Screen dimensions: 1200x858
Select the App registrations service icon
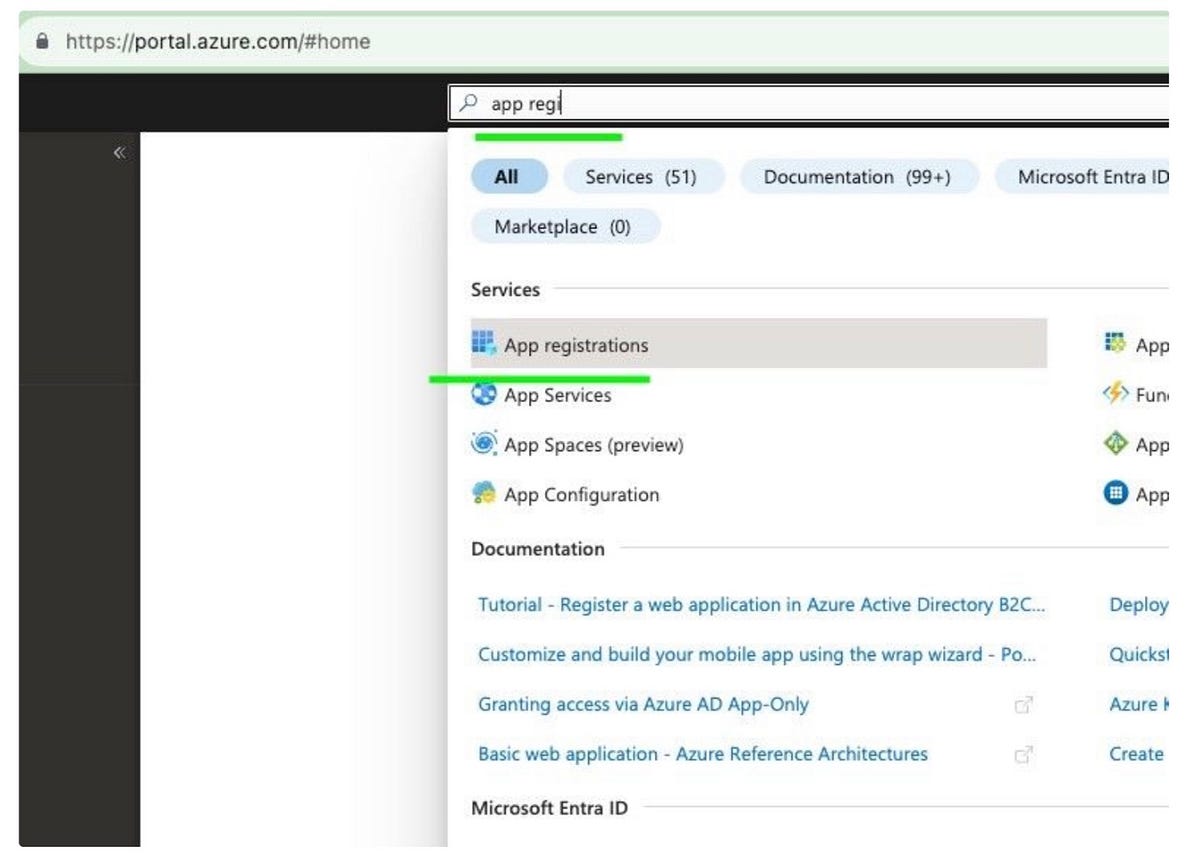click(x=484, y=343)
